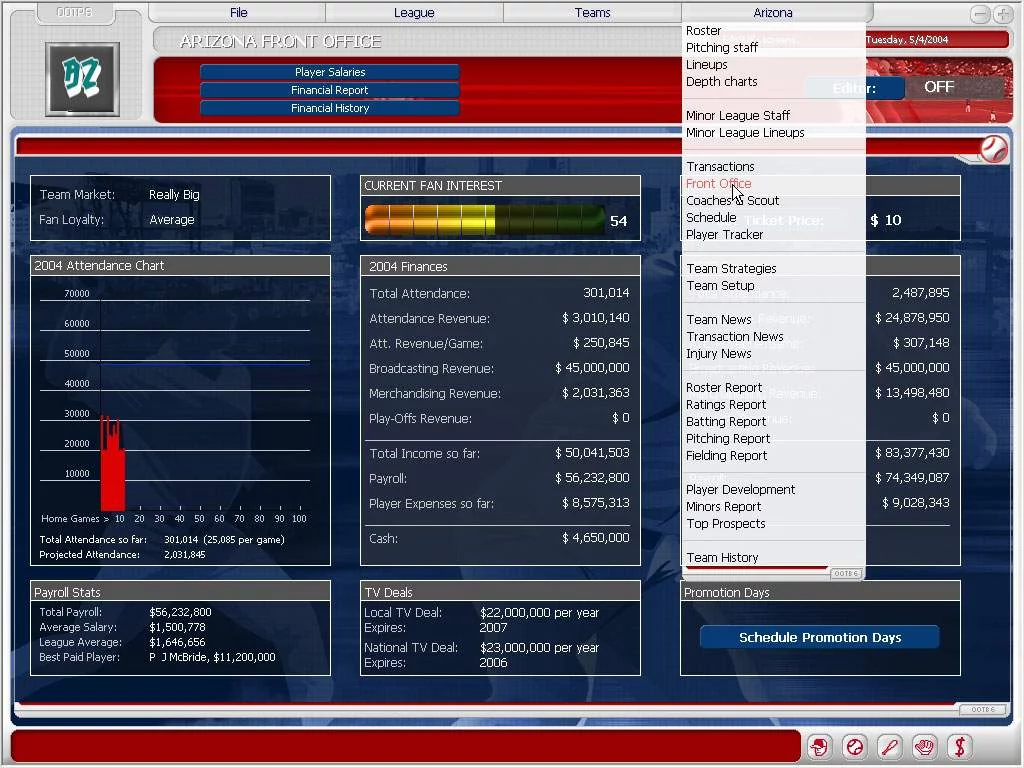The width and height of the screenshot is (1024, 768).
Task: Open Minor League Lineups entry
Action: click(745, 133)
